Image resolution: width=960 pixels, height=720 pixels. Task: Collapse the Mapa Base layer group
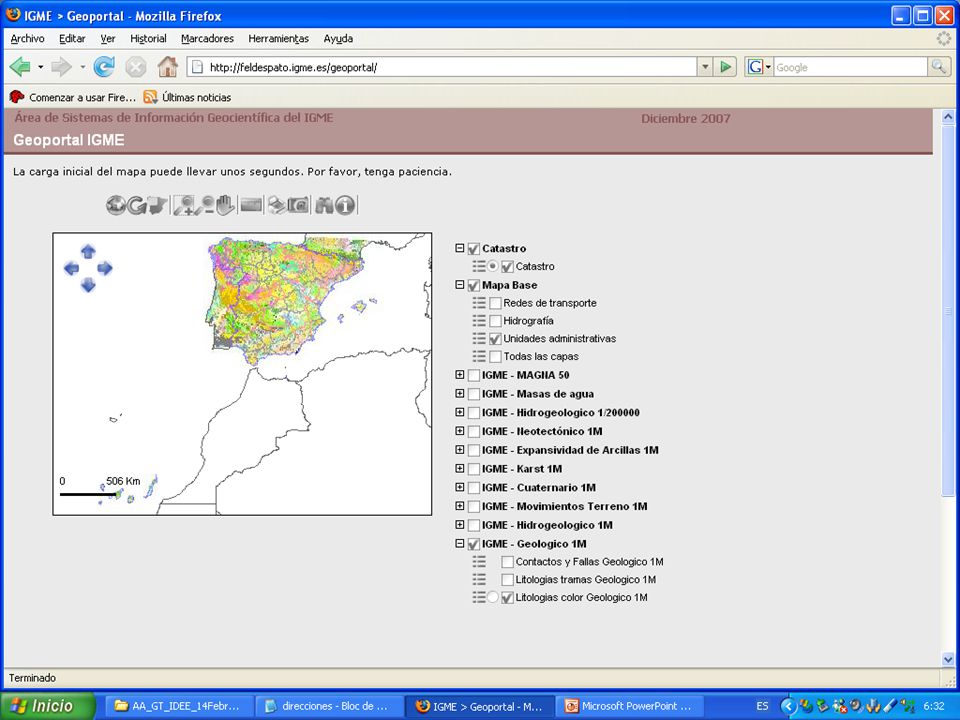click(x=460, y=285)
